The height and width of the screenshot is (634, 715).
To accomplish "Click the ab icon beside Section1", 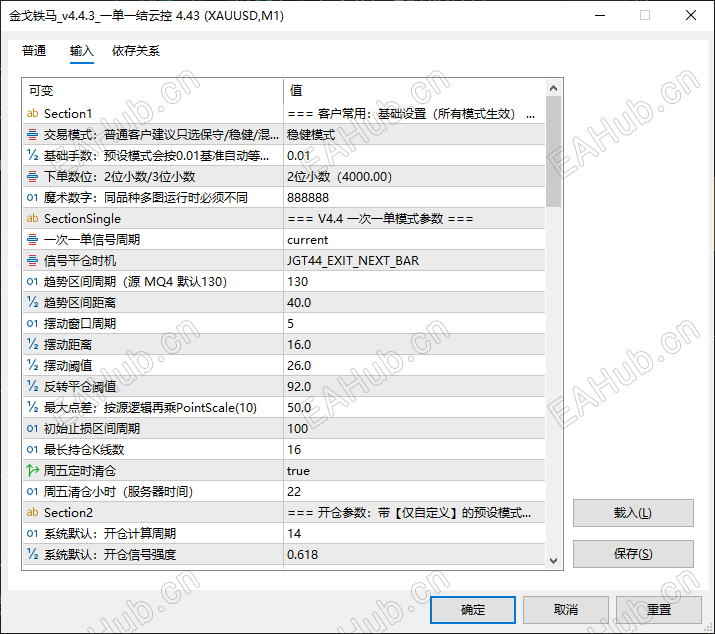I will [32, 114].
